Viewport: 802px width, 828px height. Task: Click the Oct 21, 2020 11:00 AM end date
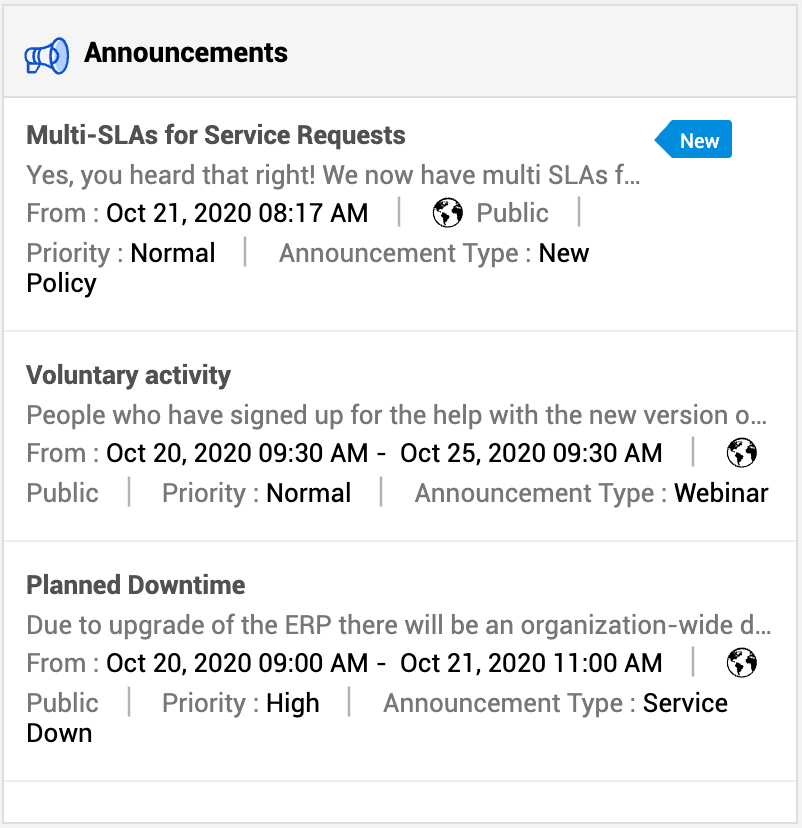click(x=531, y=663)
